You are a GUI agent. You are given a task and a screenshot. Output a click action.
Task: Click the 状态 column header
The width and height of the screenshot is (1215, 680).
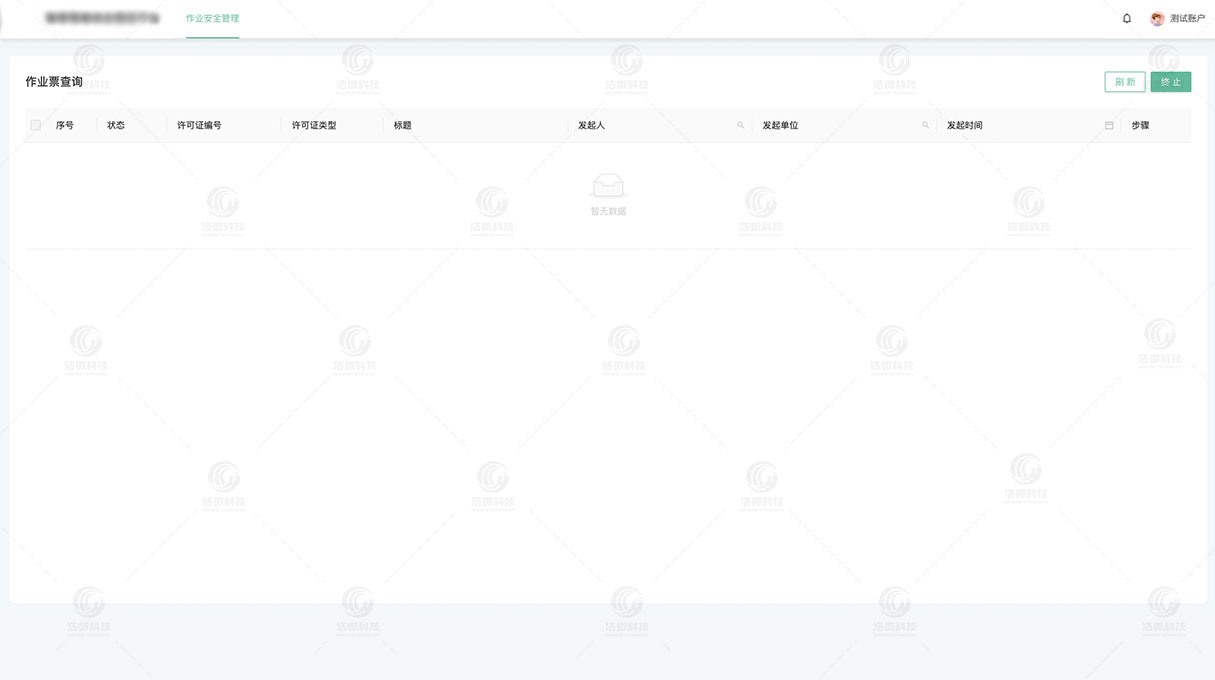(x=115, y=125)
